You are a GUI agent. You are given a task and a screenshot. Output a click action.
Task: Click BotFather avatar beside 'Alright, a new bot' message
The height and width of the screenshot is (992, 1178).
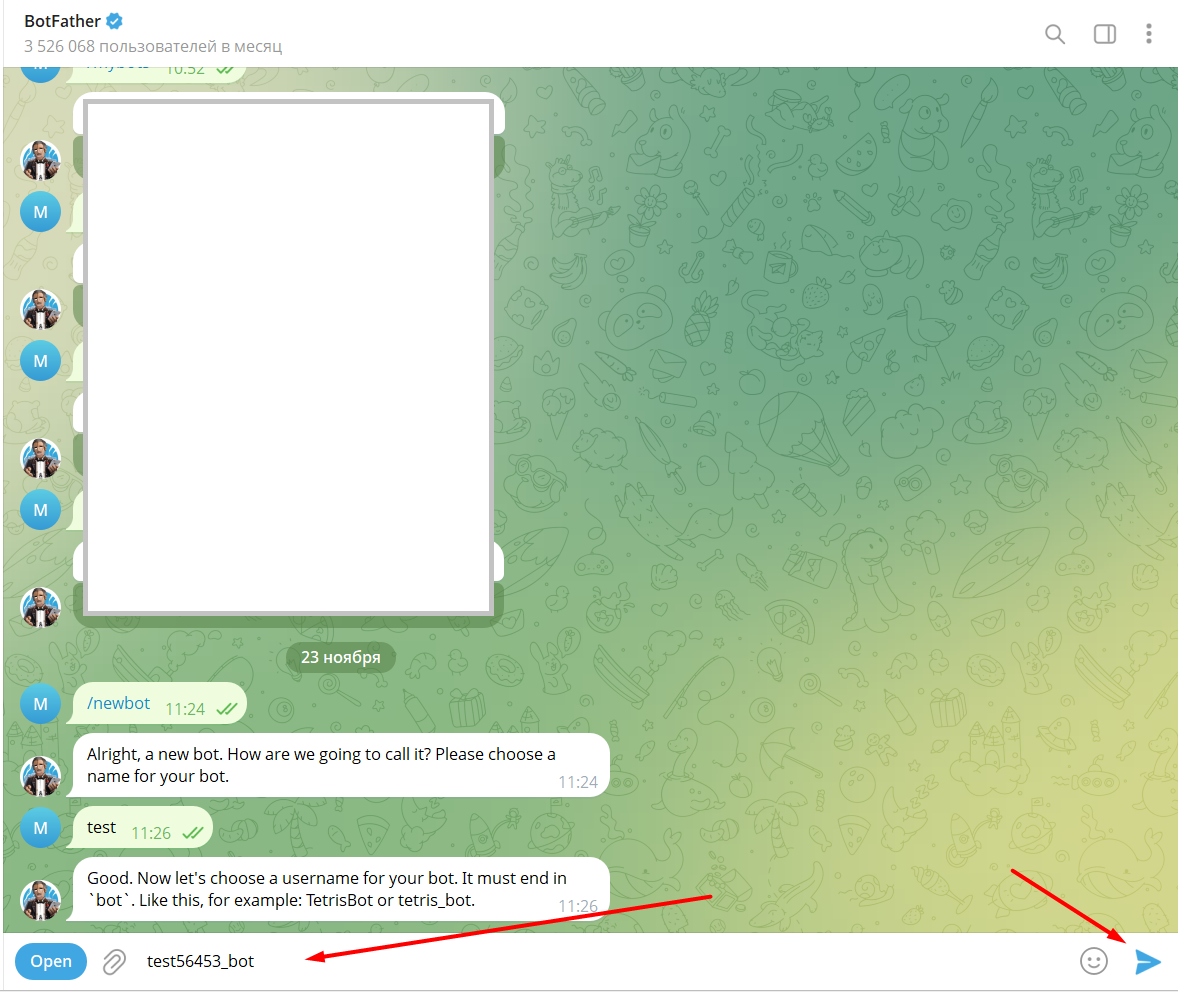(41, 776)
